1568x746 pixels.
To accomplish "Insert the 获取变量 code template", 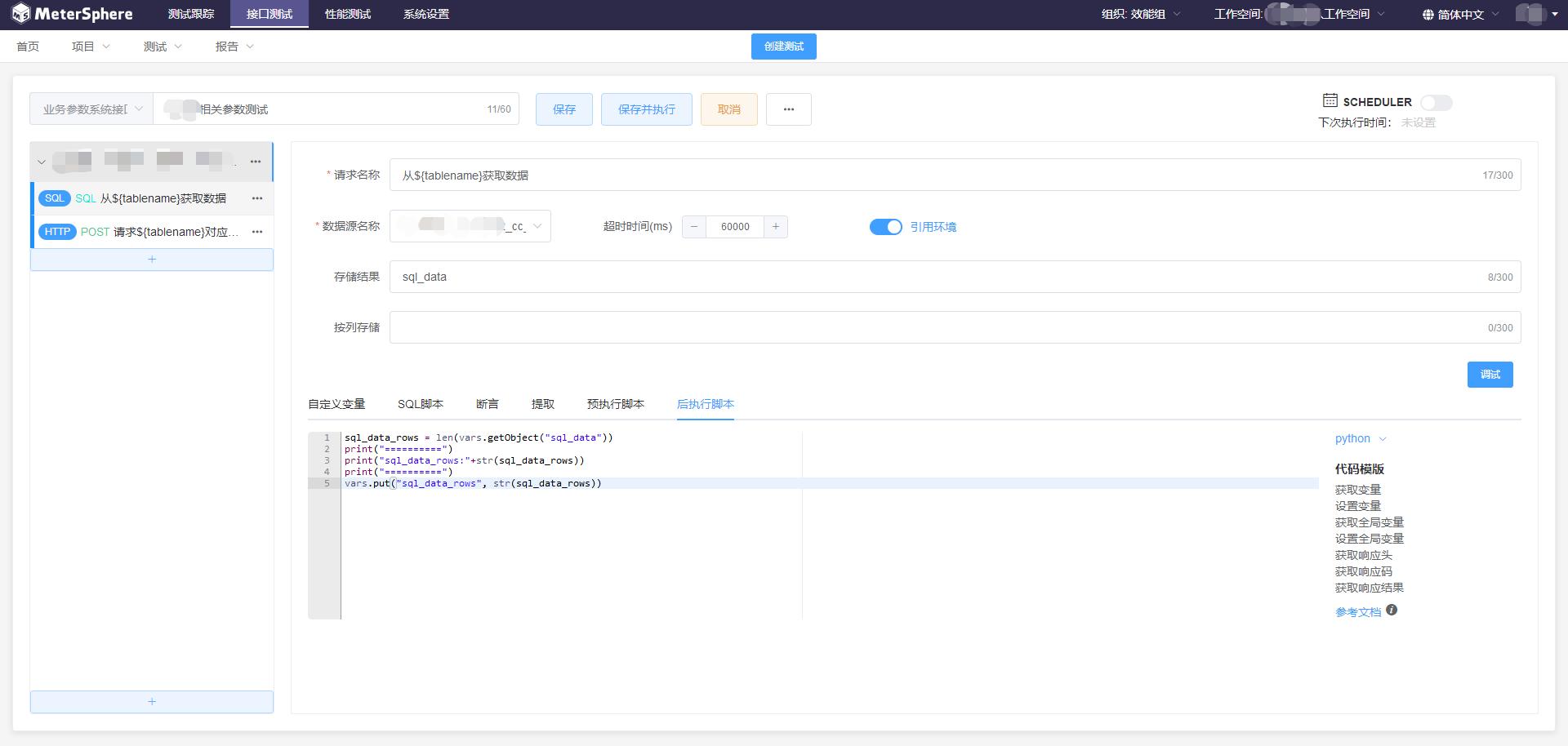I will pyautogui.click(x=1358, y=490).
